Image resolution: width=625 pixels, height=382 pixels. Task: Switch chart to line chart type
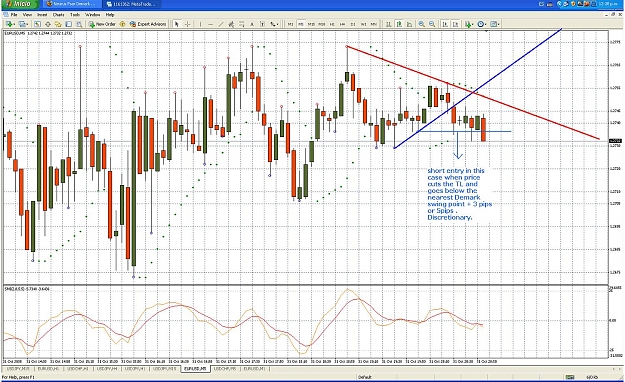point(409,24)
